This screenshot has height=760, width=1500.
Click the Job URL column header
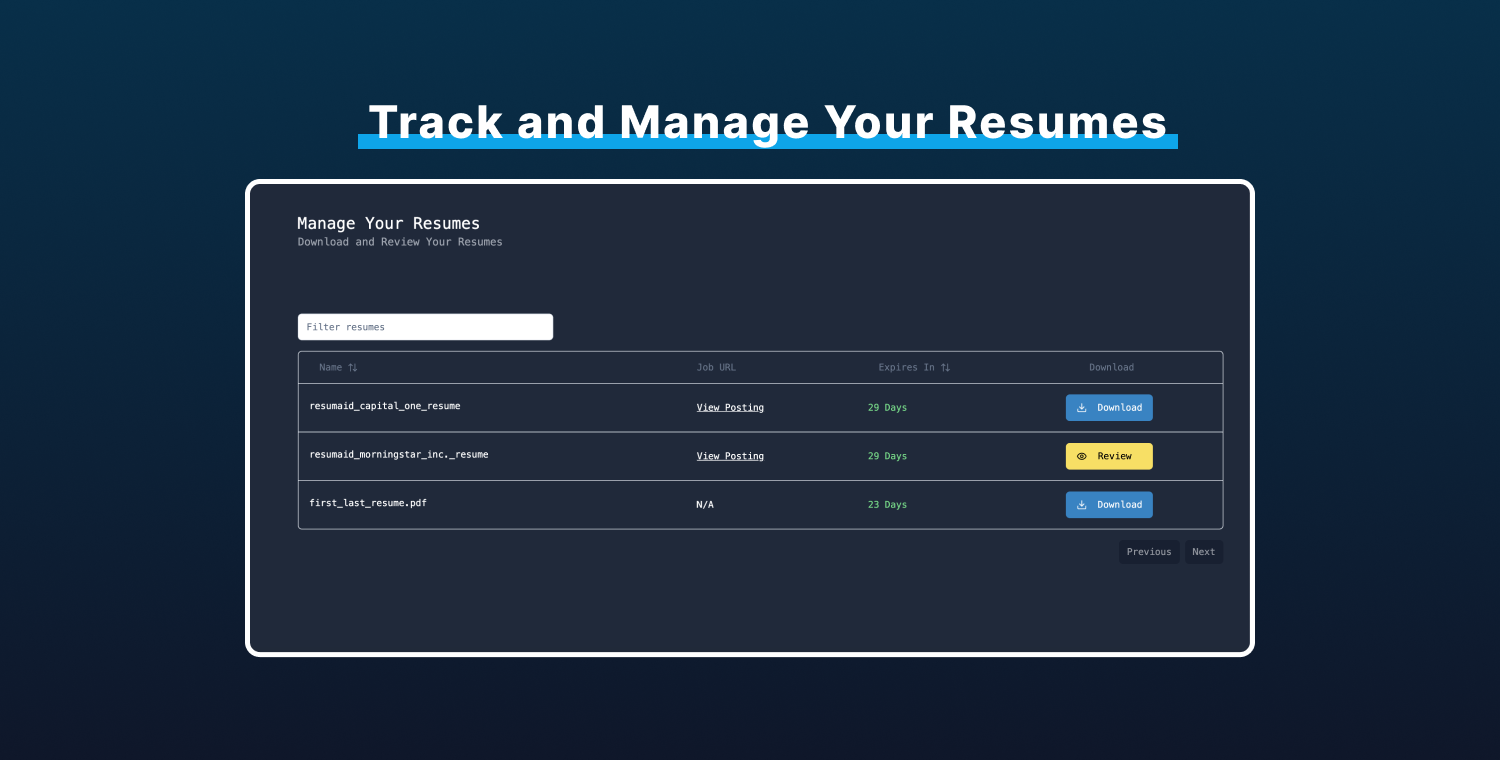716,368
